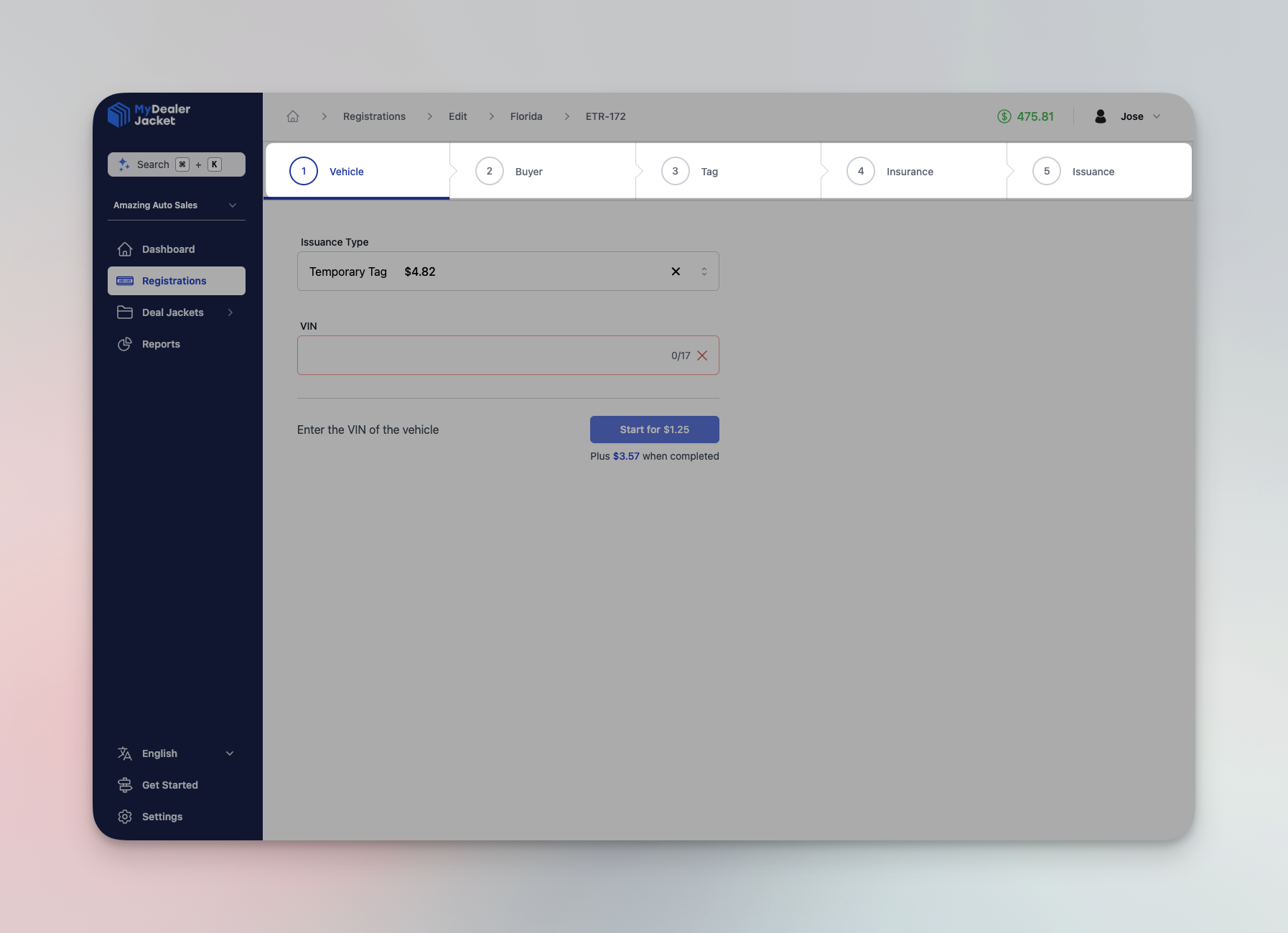Click the MyDealer Jacket logo

point(149,115)
